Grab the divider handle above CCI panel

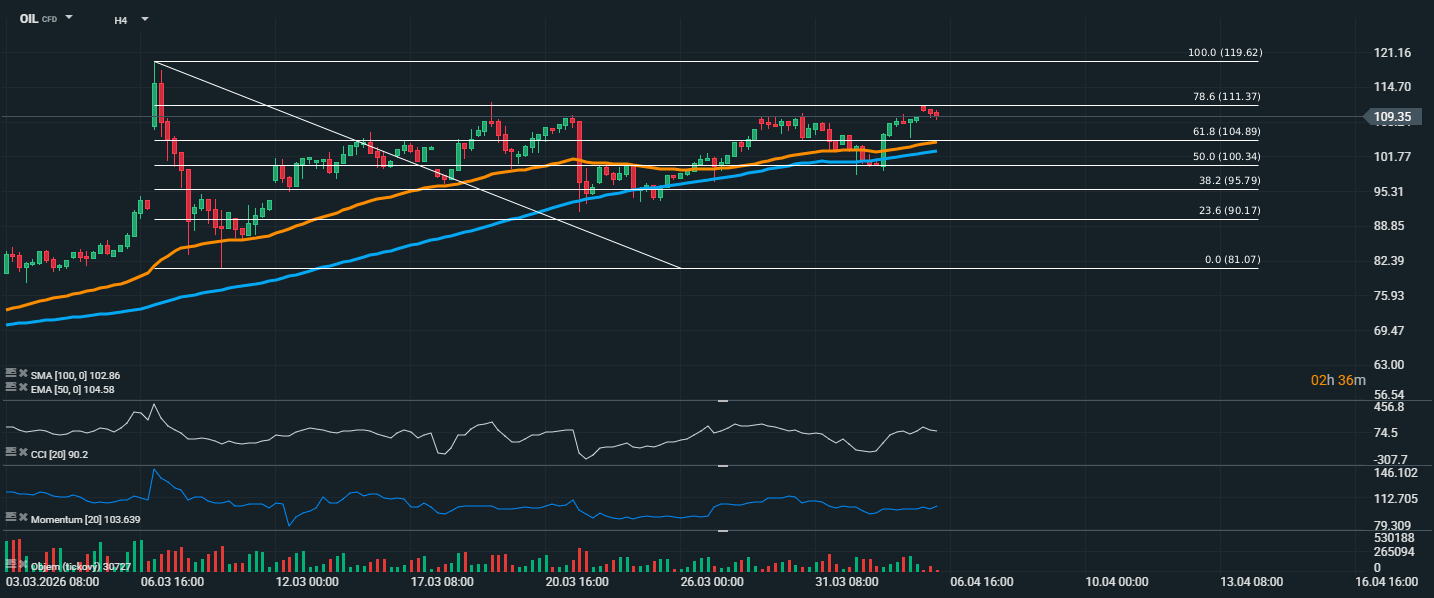(723, 401)
